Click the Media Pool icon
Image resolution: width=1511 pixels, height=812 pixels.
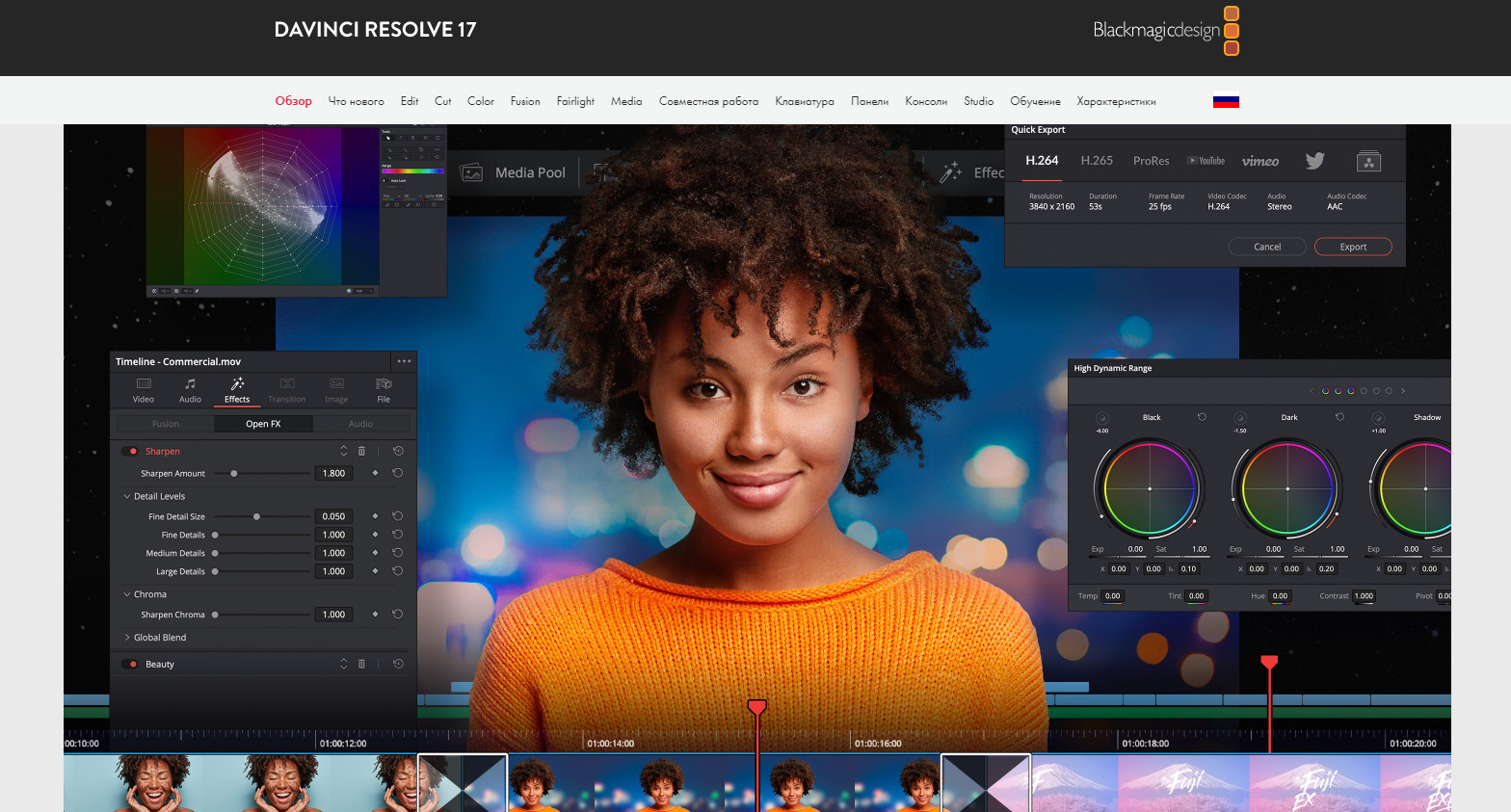(472, 172)
